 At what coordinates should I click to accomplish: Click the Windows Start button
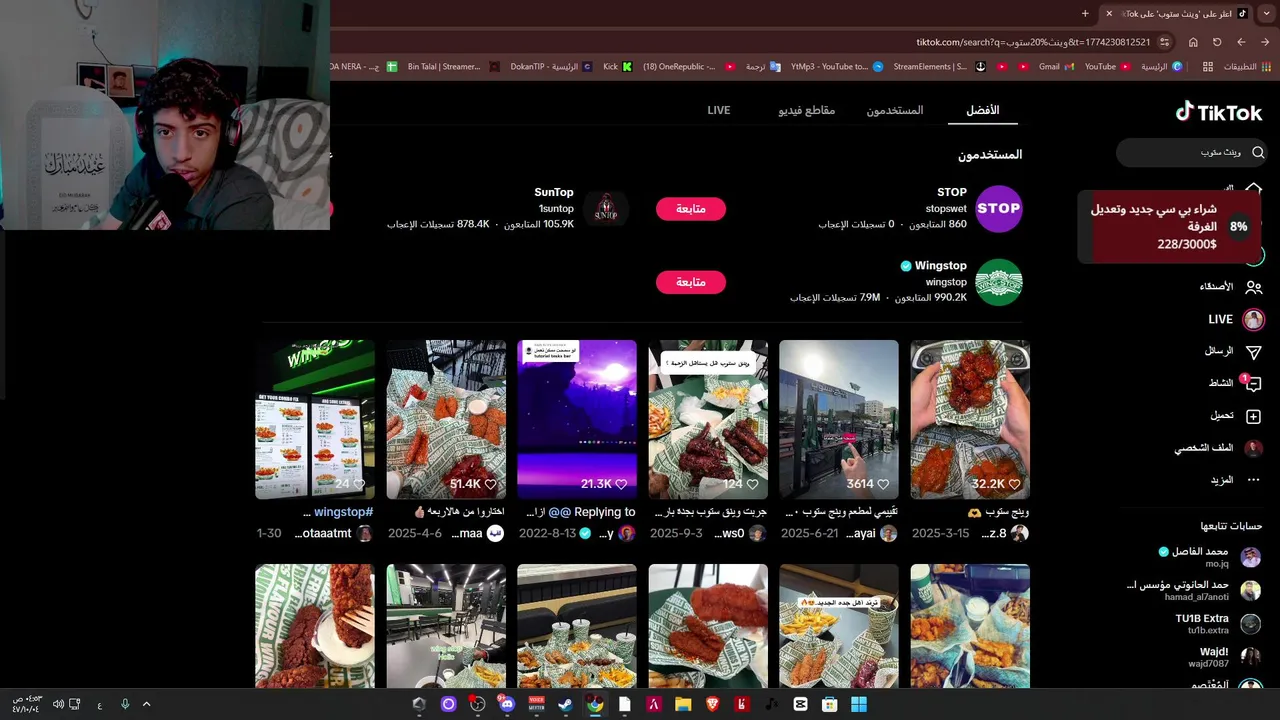(859, 704)
